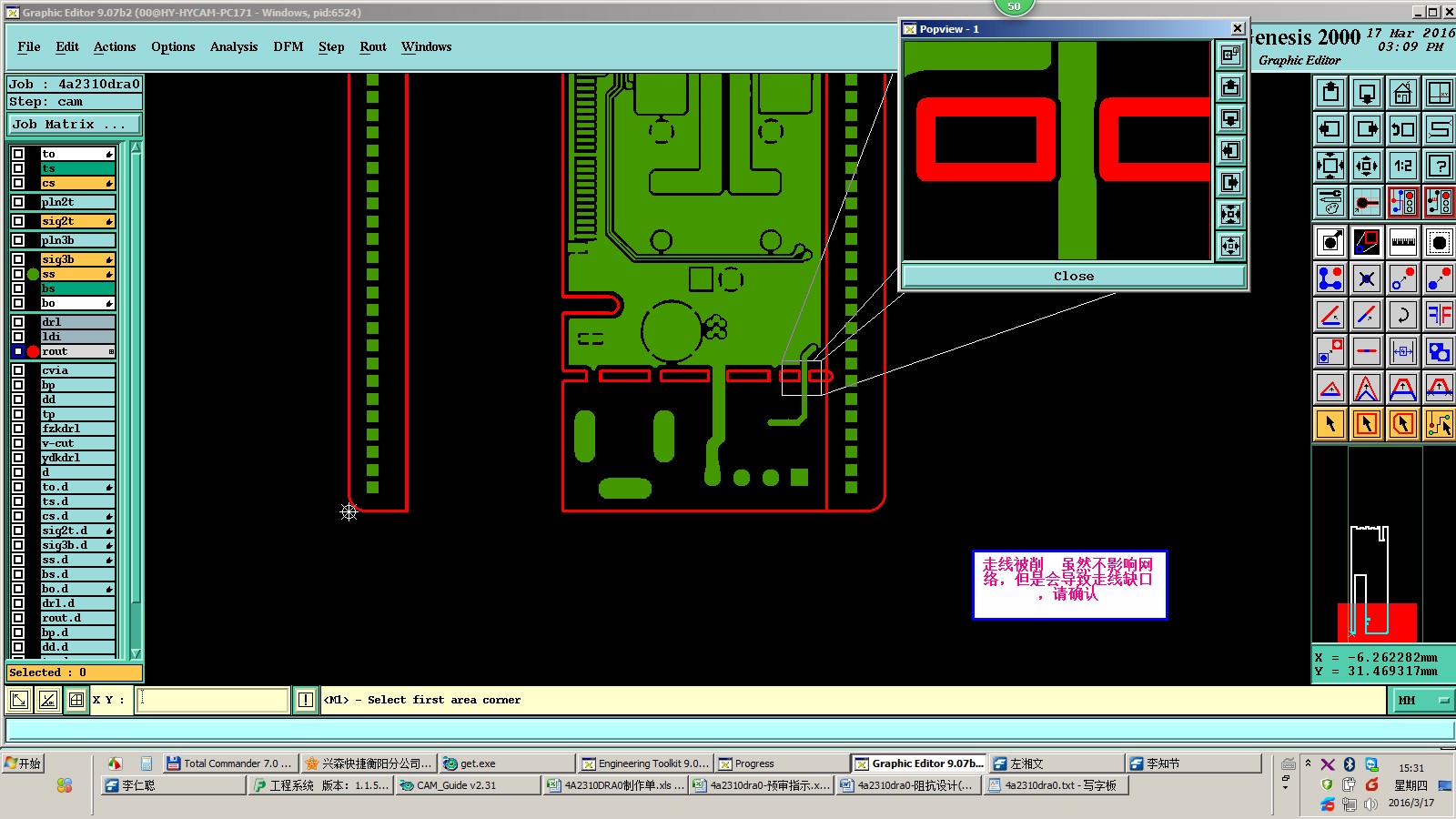
Task: Select the measure ruler tool
Action: [x=1402, y=242]
